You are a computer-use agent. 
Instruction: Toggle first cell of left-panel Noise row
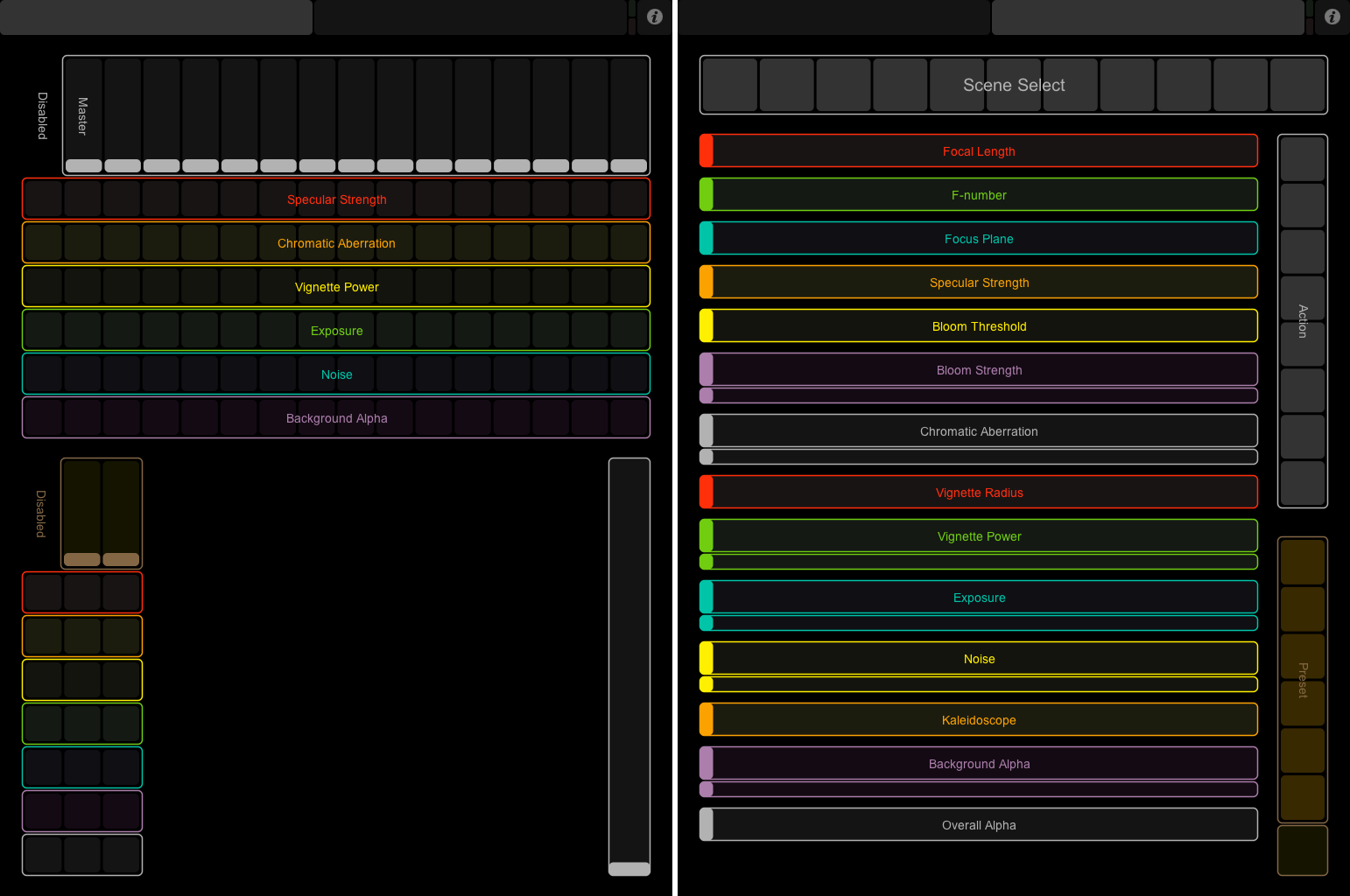coord(43,374)
